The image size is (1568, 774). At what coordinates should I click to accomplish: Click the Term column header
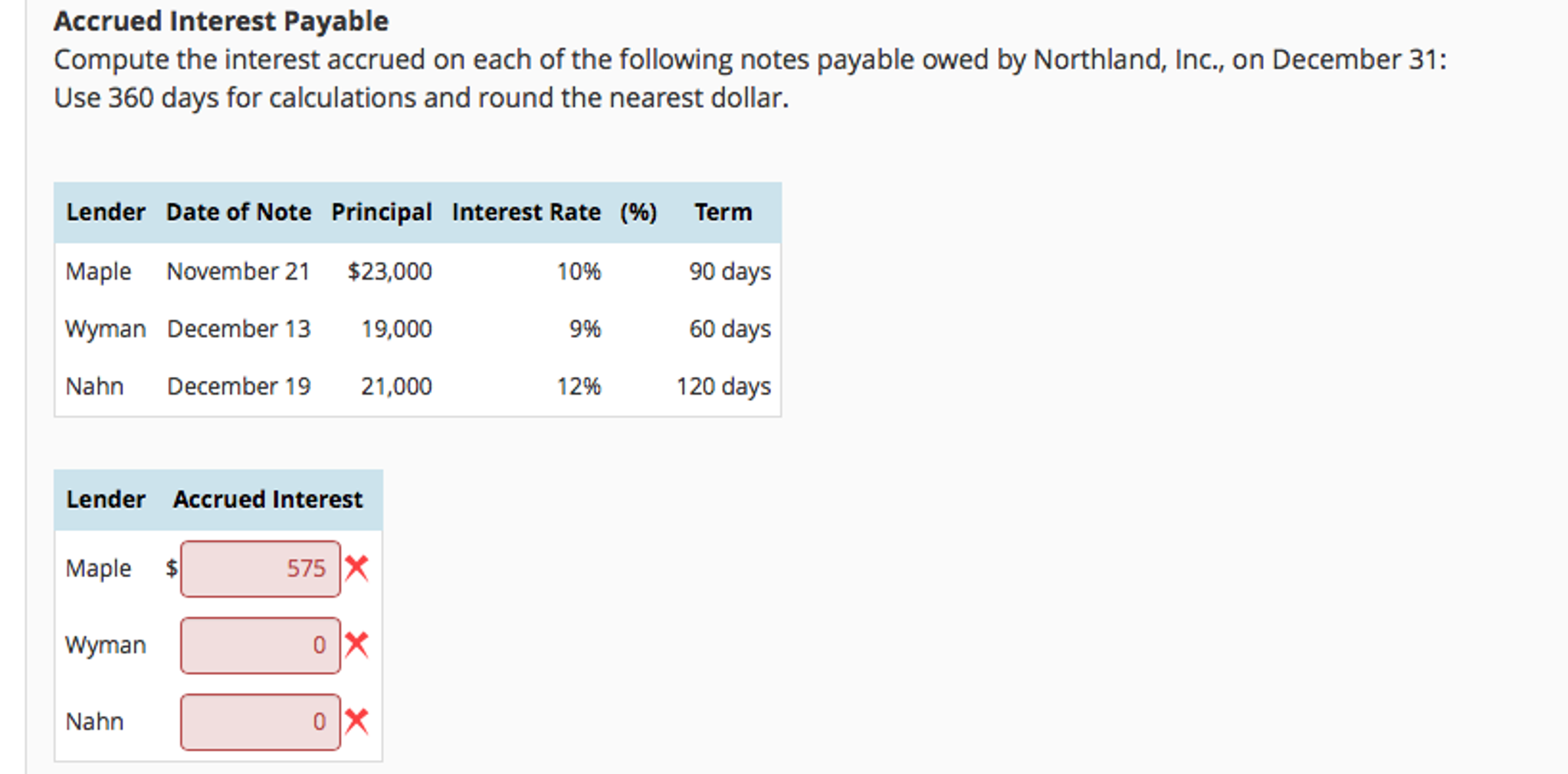pyautogui.click(x=723, y=212)
